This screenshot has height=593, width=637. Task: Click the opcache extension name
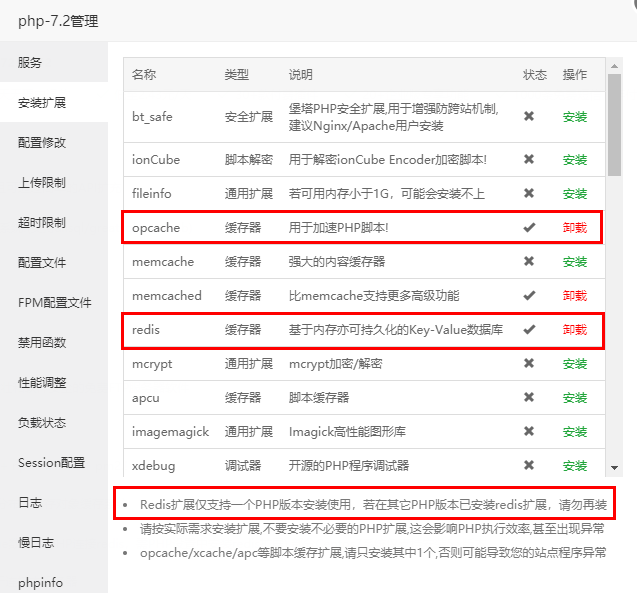[156, 228]
